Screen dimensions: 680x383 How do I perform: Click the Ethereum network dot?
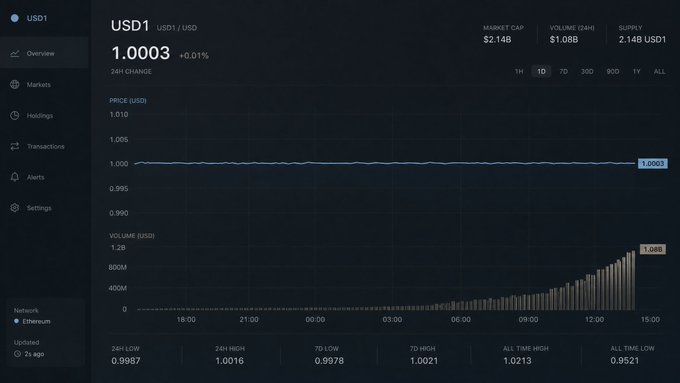[16, 321]
